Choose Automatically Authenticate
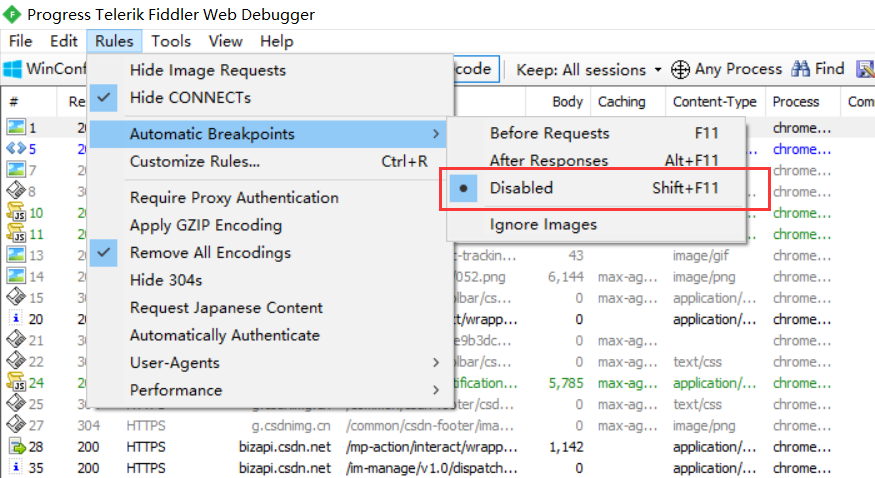 (x=270, y=335)
